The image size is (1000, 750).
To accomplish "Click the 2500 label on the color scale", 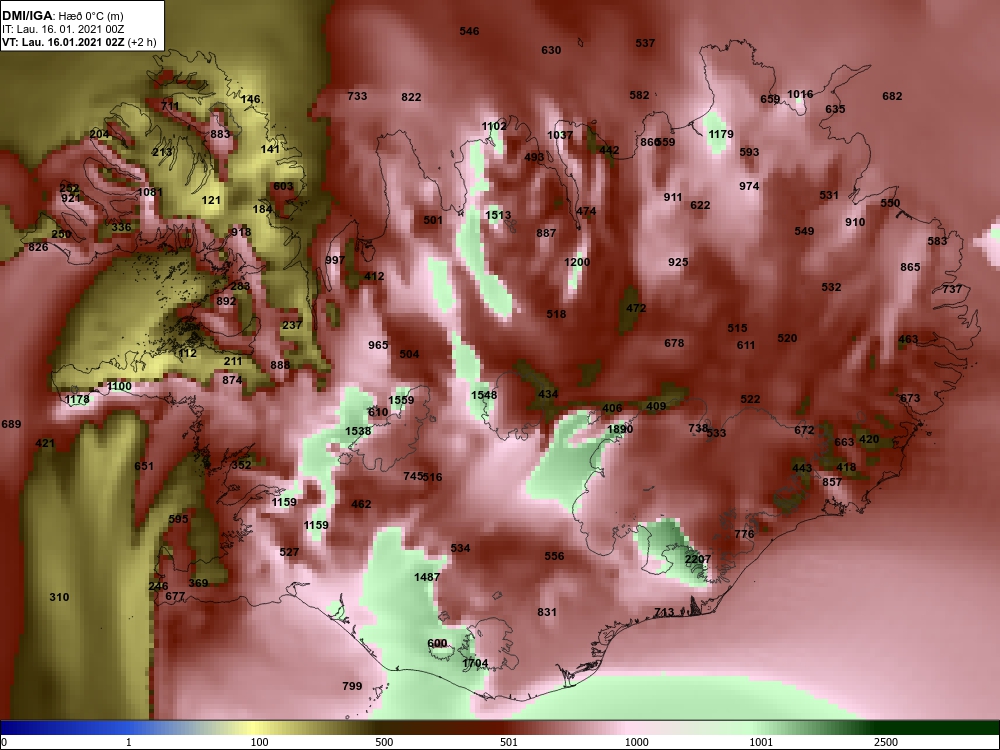I will coord(886,742).
